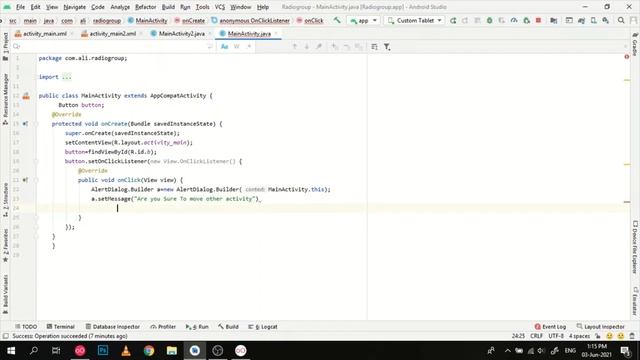Open the Windows notification center icon

tap(625, 351)
